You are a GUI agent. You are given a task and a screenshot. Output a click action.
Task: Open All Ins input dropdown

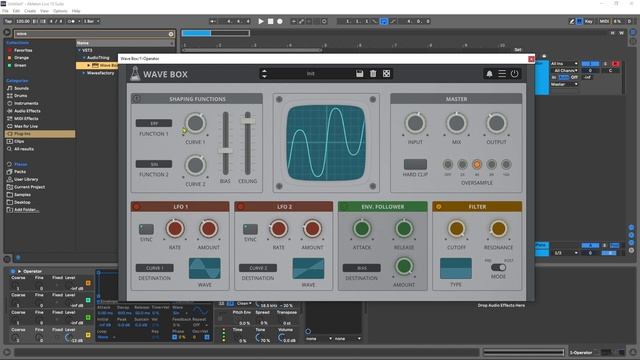coord(564,64)
